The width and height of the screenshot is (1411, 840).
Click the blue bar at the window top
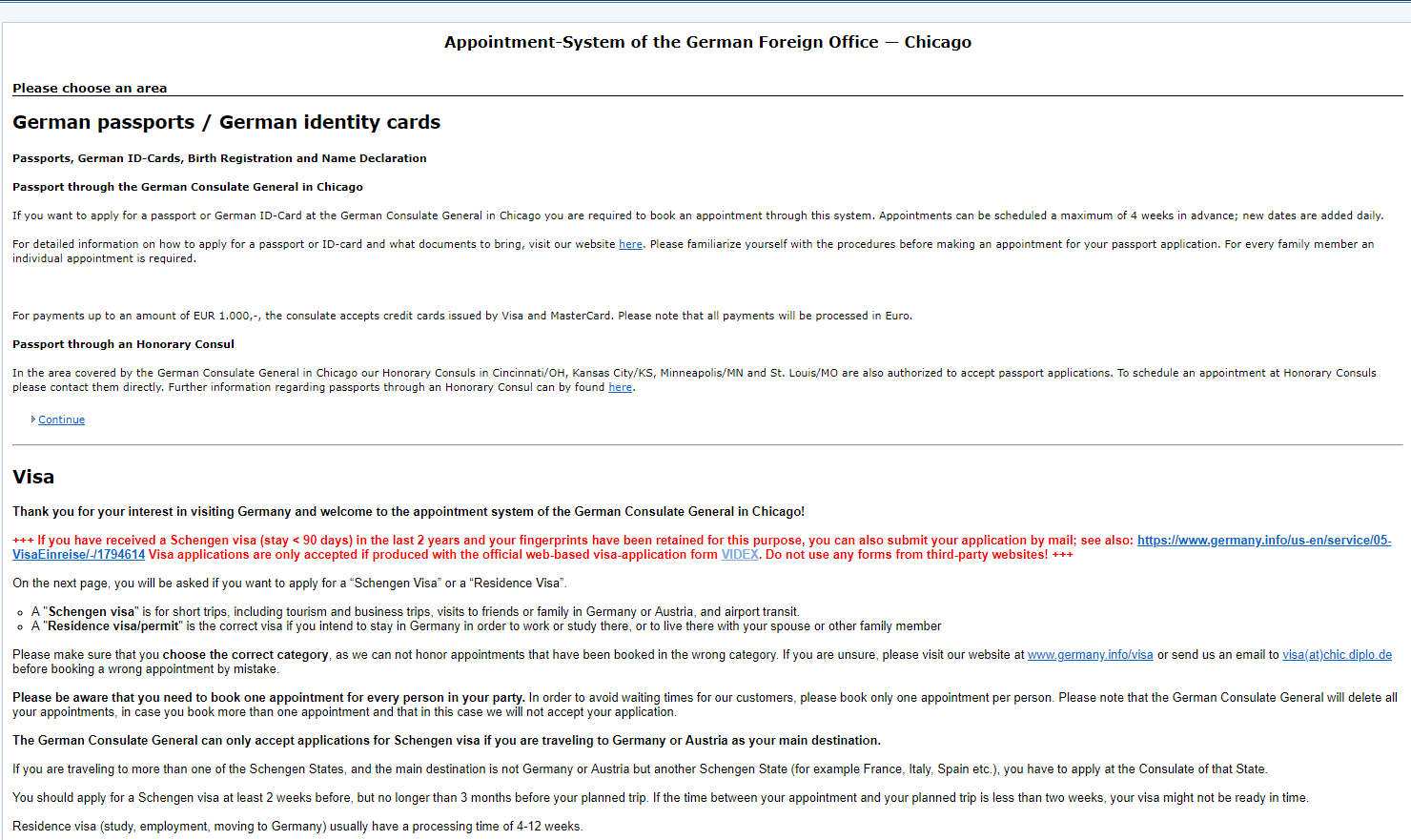[705, 4]
